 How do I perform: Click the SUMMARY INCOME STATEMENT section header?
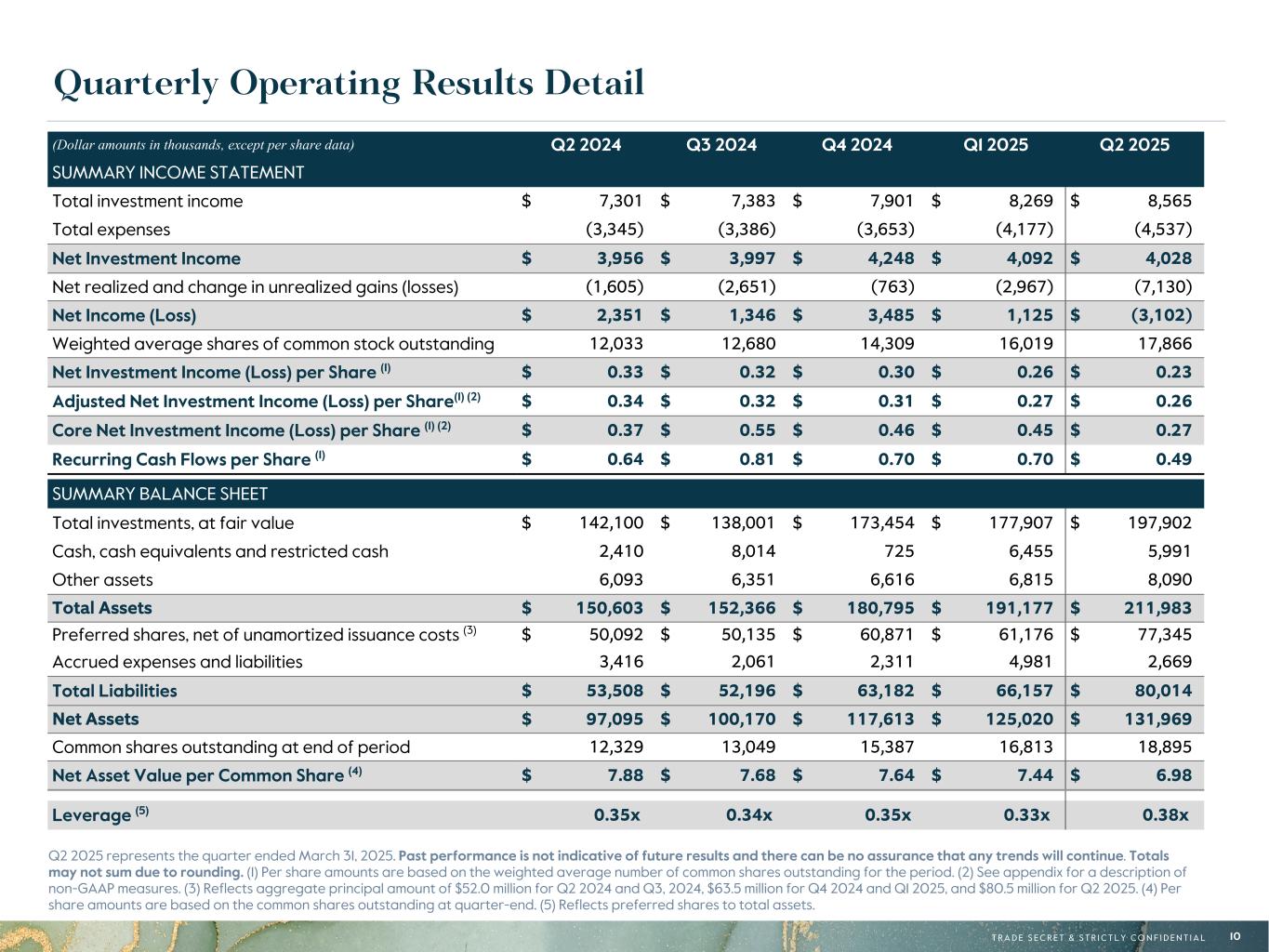coord(178,172)
